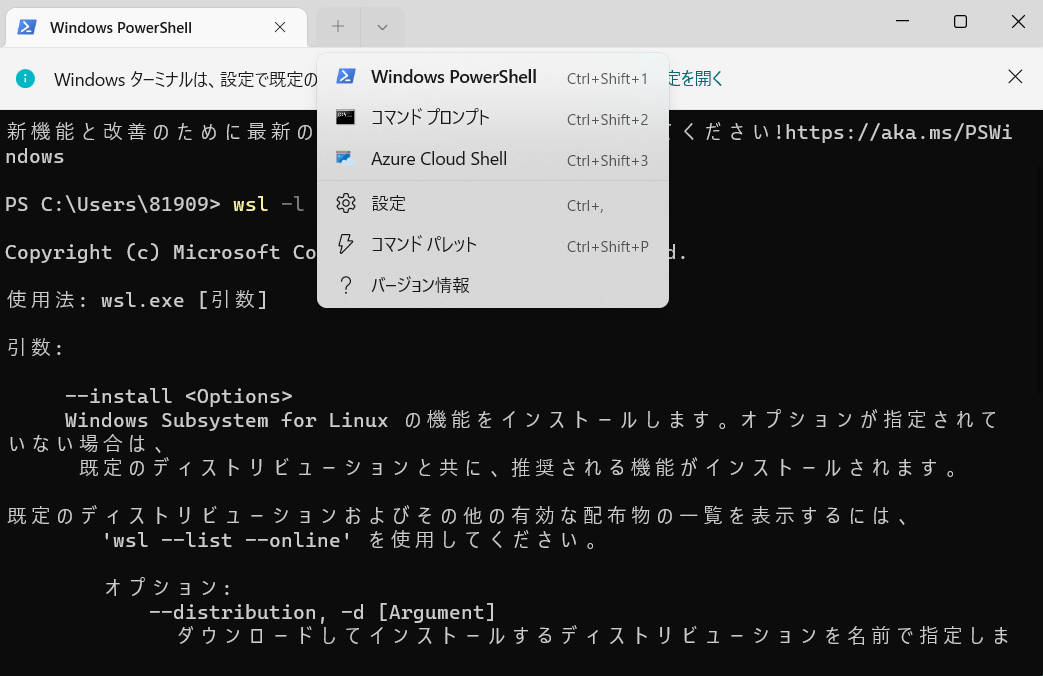The image size is (1043, 676).
Task: Click the Azure Cloud Shell icon
Action: 345,158
